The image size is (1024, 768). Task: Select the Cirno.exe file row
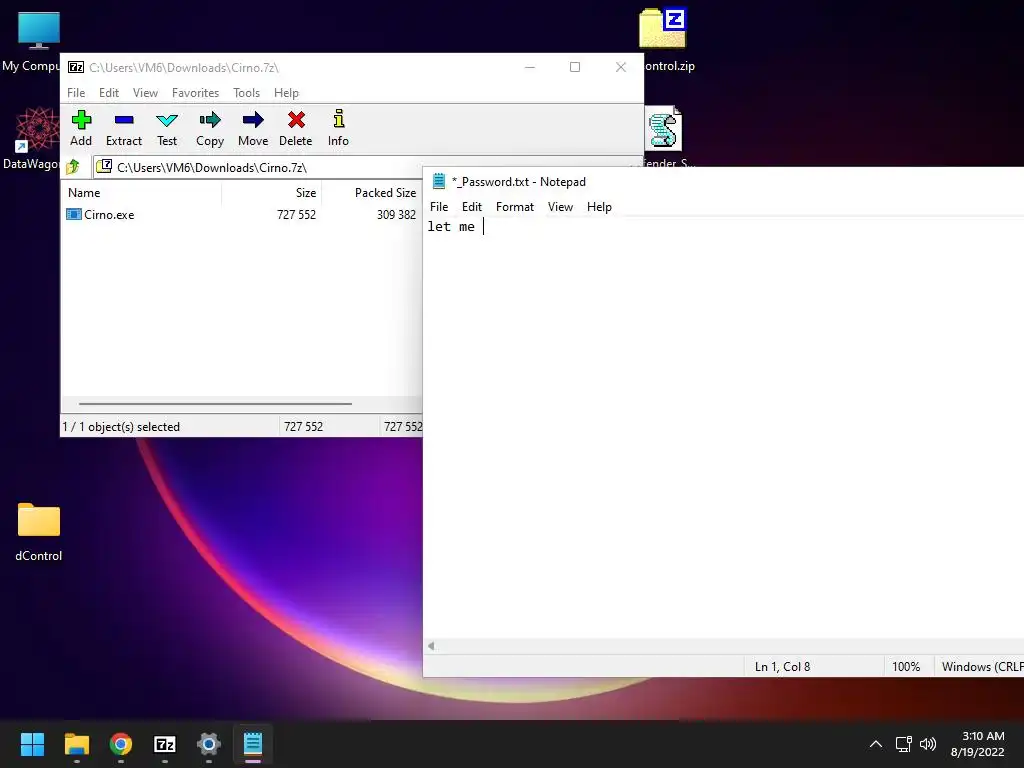(x=241, y=214)
